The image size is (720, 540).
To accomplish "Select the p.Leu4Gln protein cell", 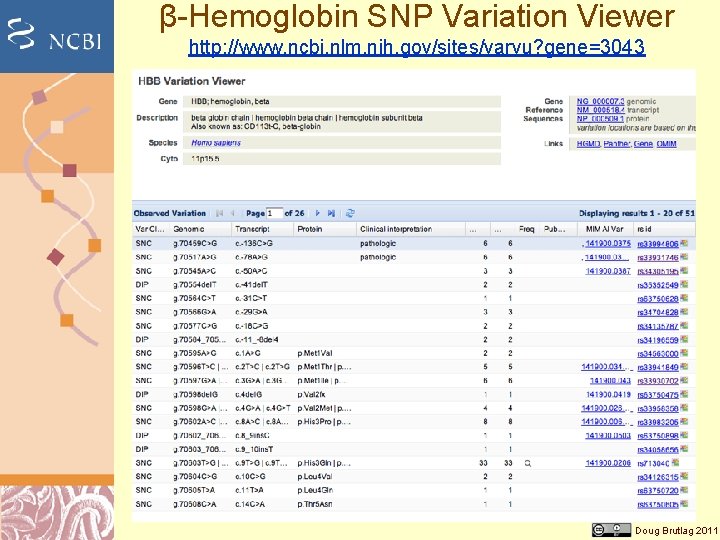I will click(x=315, y=490).
